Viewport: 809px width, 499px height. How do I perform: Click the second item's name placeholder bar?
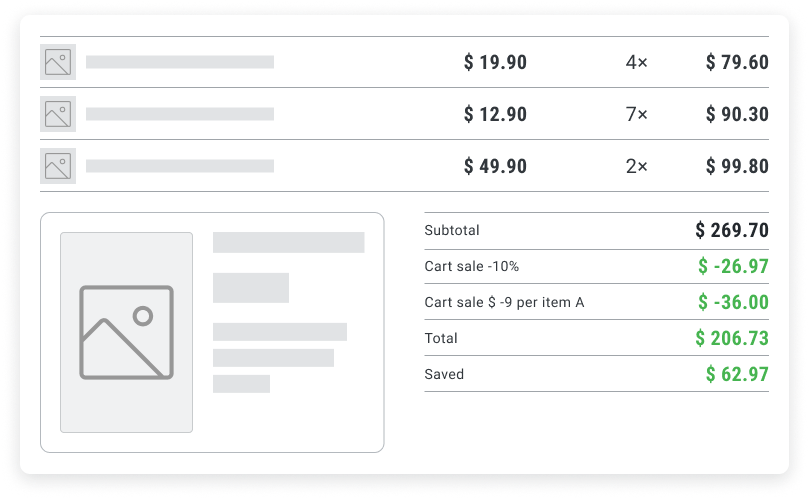180,114
